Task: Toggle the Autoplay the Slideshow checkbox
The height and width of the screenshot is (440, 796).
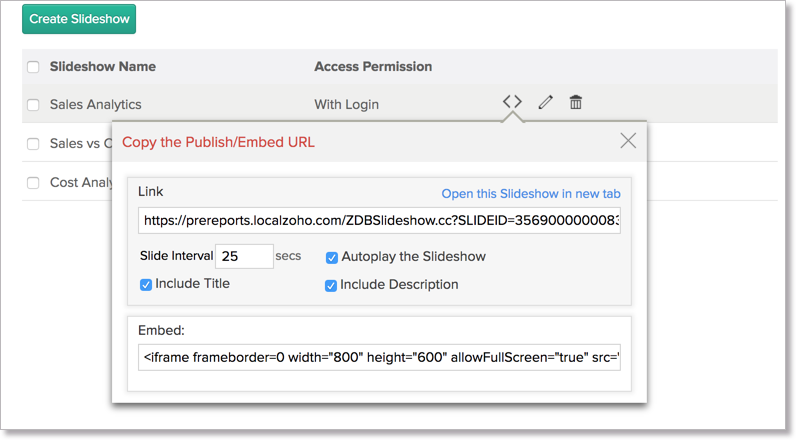Action: [332, 257]
